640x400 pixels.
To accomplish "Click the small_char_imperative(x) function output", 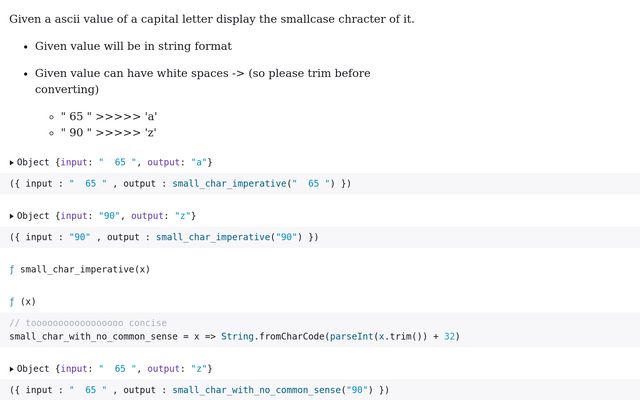I will (84, 269).
